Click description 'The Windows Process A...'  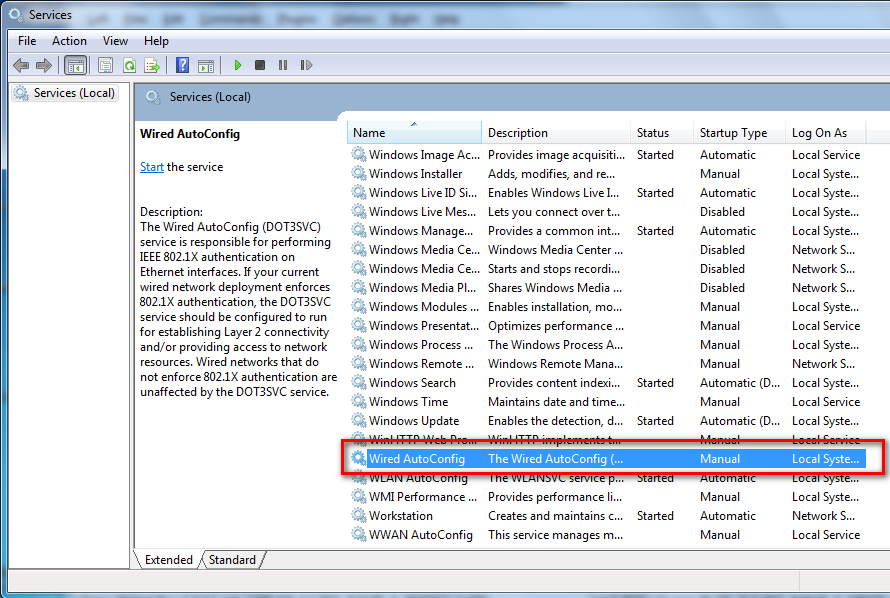point(555,345)
